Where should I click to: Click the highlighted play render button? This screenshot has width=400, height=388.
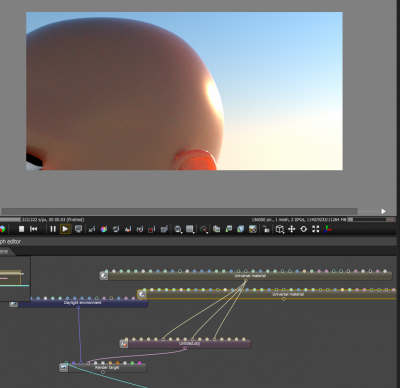(65, 229)
